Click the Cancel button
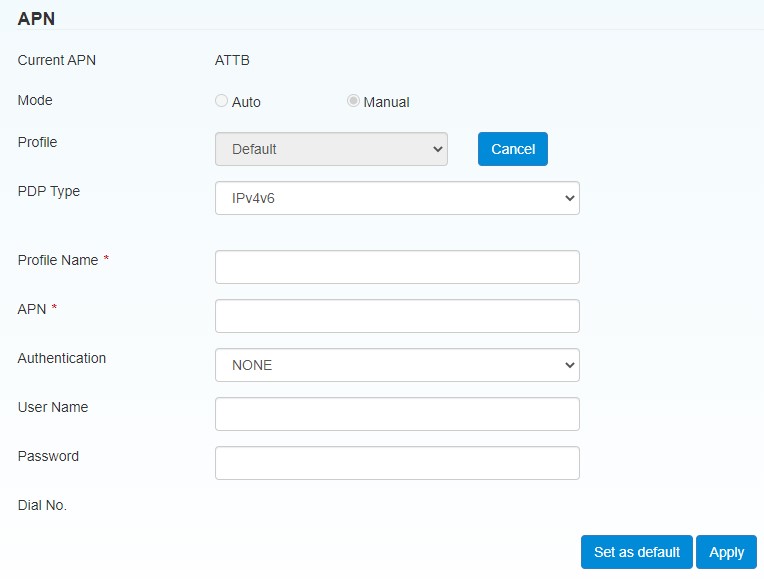This screenshot has width=764, height=579. [513, 149]
